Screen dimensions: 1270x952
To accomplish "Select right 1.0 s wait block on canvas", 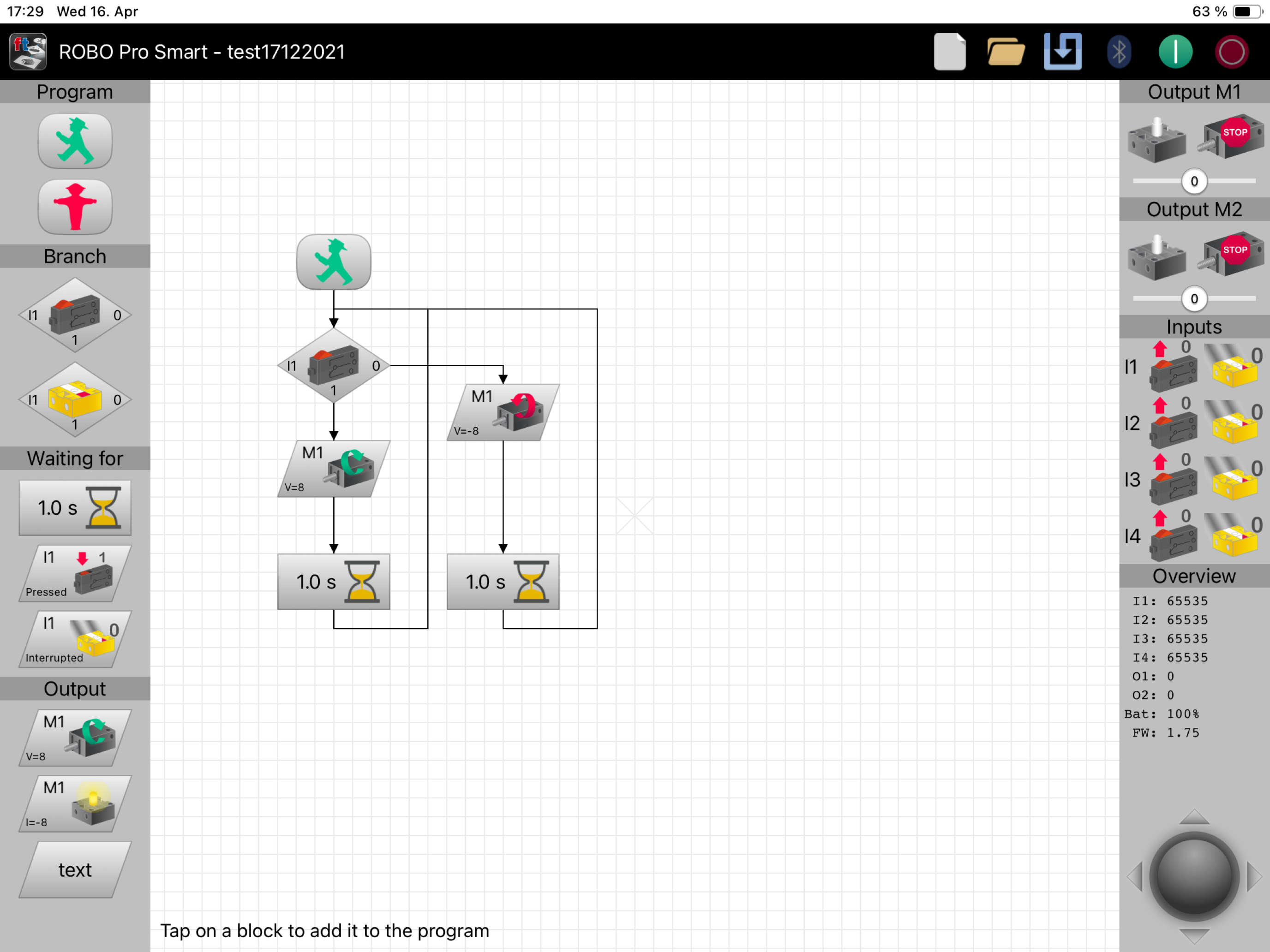I will click(x=503, y=581).
